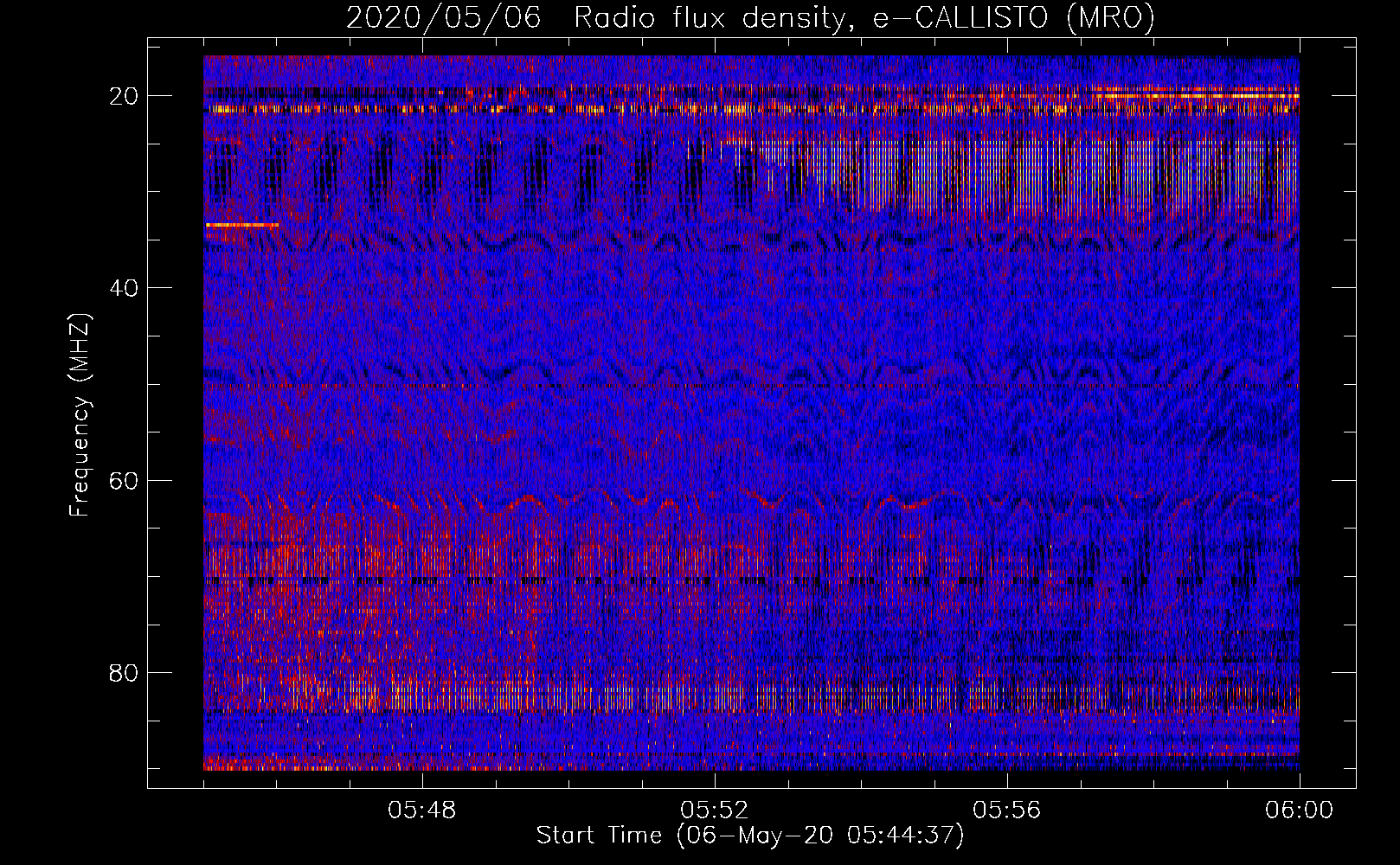The width and height of the screenshot is (1400, 865).
Task: Click the 05:56 time tick label
Action: (x=1007, y=811)
